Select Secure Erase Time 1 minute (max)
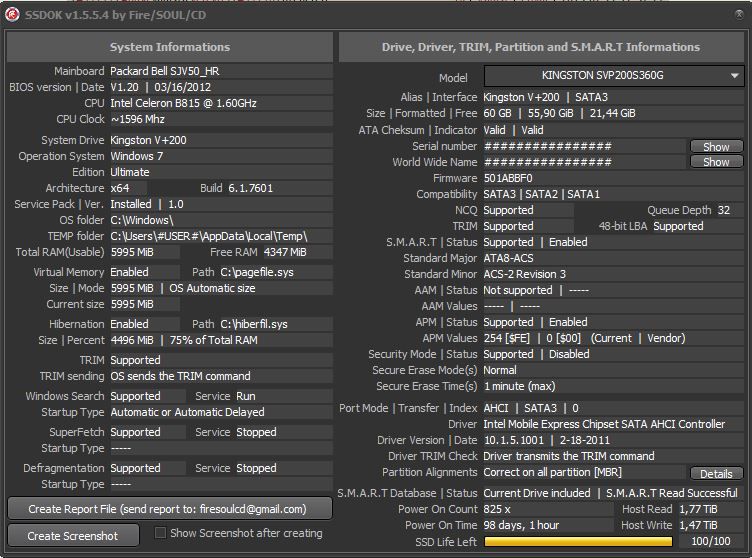Viewport: 752px width, 558px height. click(x=519, y=386)
